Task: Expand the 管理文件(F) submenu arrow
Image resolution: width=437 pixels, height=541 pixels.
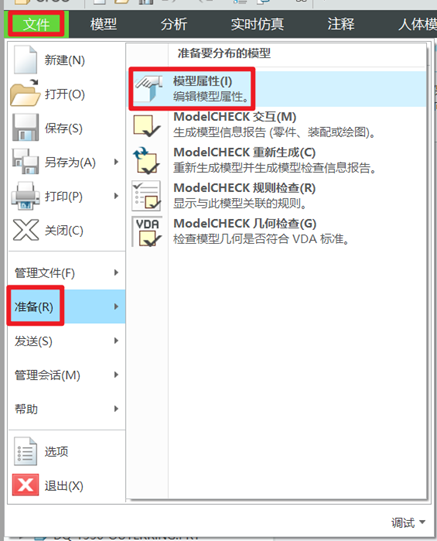Action: click(116, 273)
